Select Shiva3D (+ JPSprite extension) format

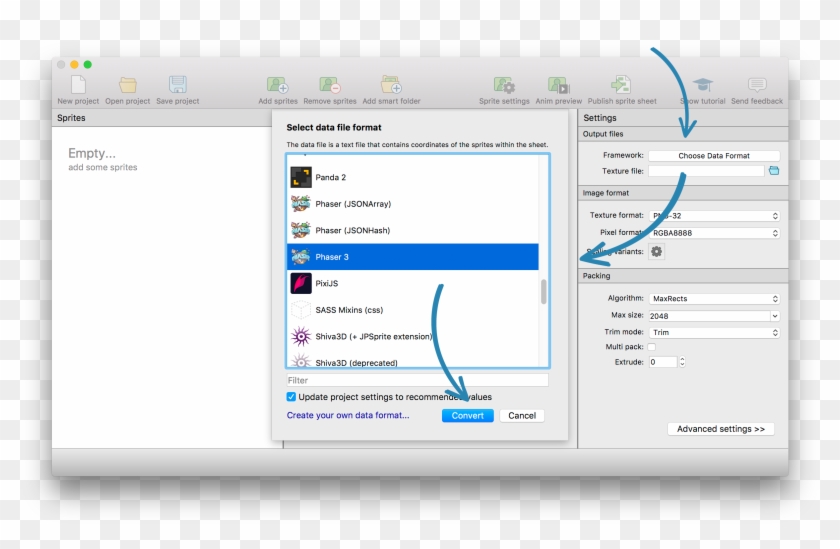tap(413, 336)
